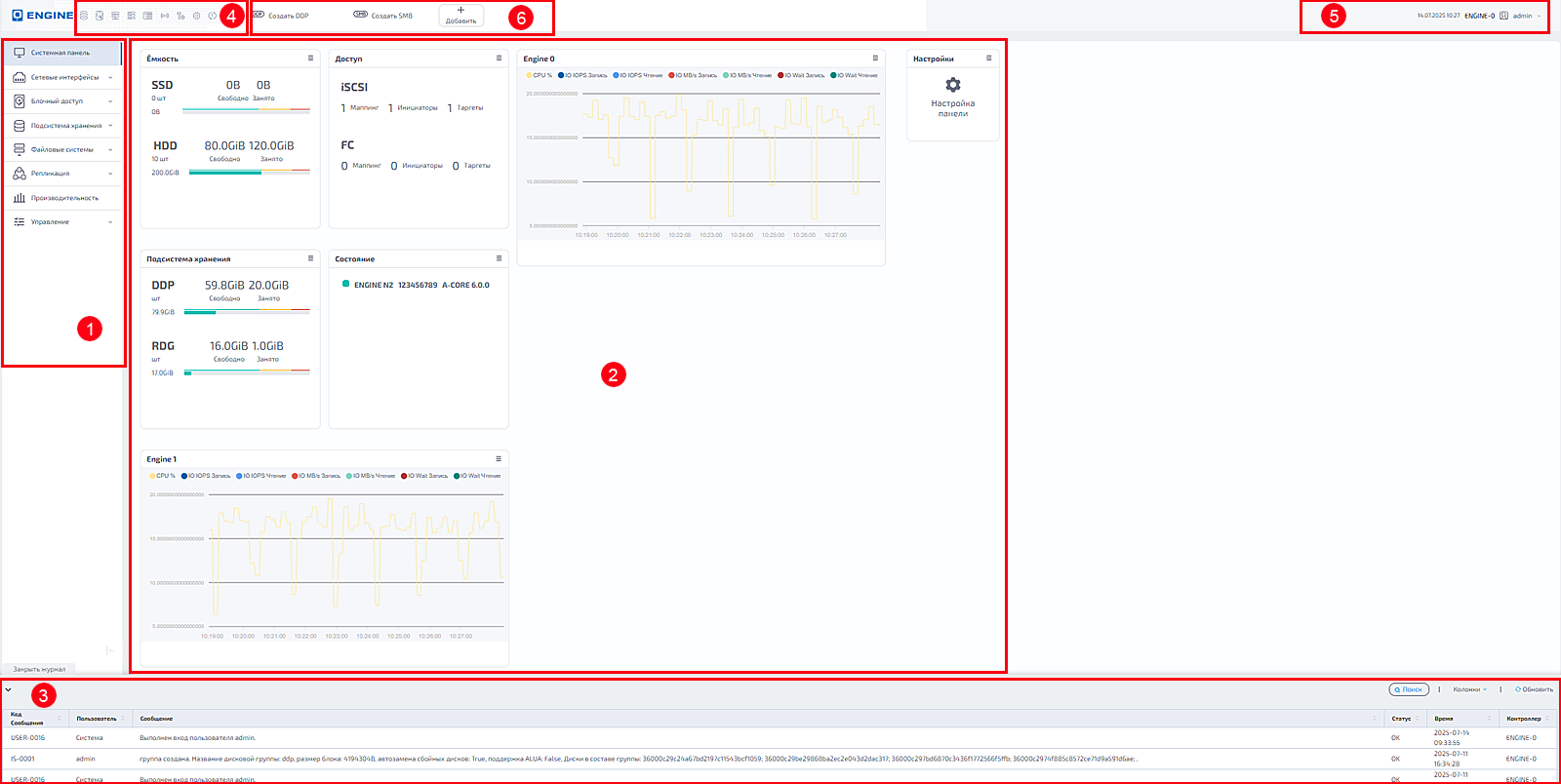The image size is (1561, 784).
Task: Click the ENGINE logo in header
Action: click(x=42, y=16)
